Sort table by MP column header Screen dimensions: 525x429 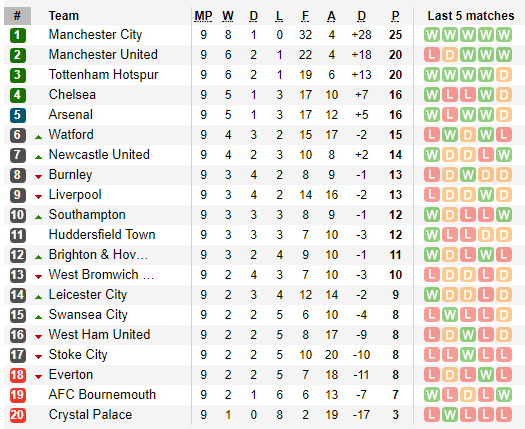(x=203, y=16)
